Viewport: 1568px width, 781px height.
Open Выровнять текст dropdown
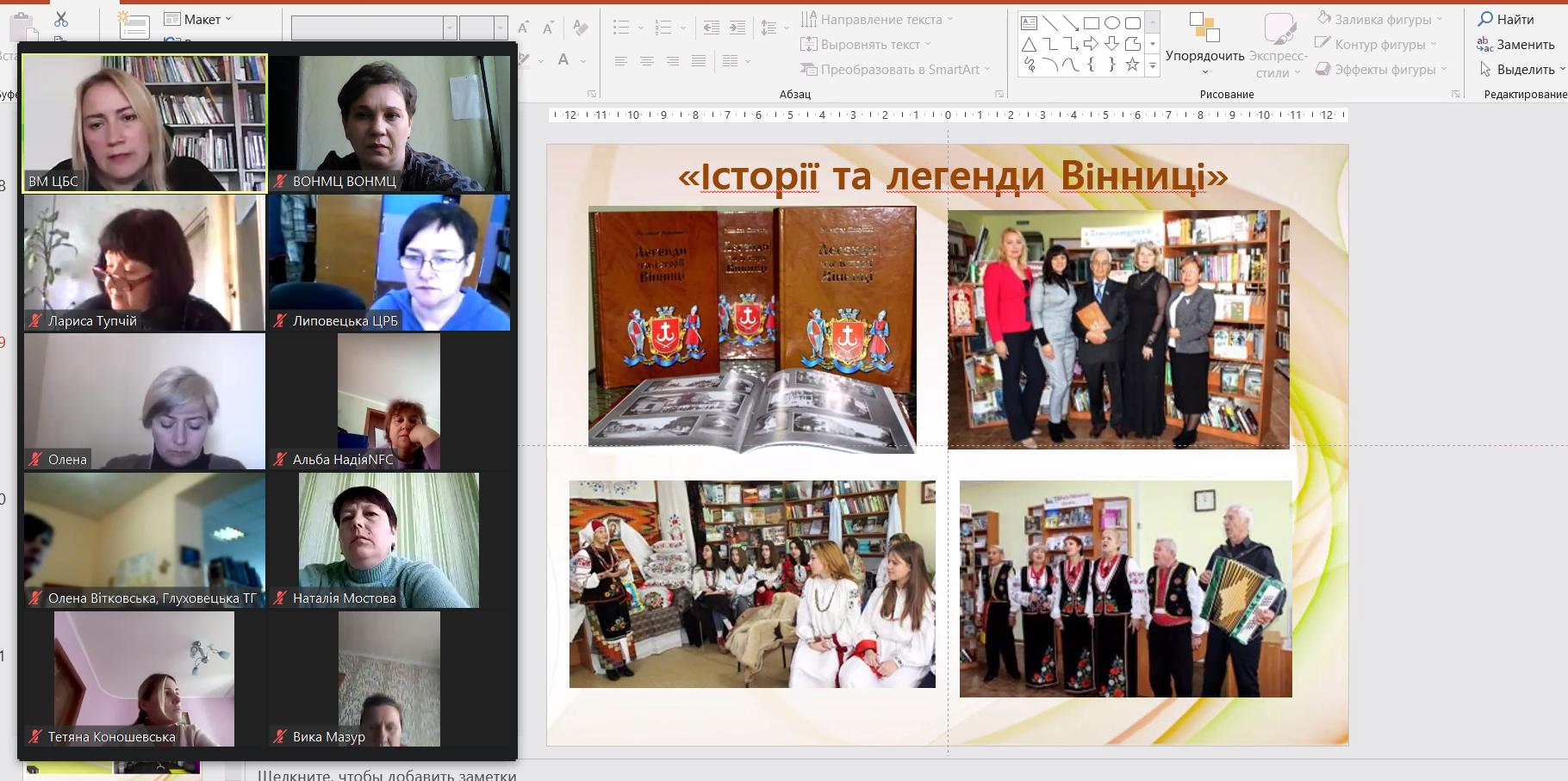[x=866, y=44]
